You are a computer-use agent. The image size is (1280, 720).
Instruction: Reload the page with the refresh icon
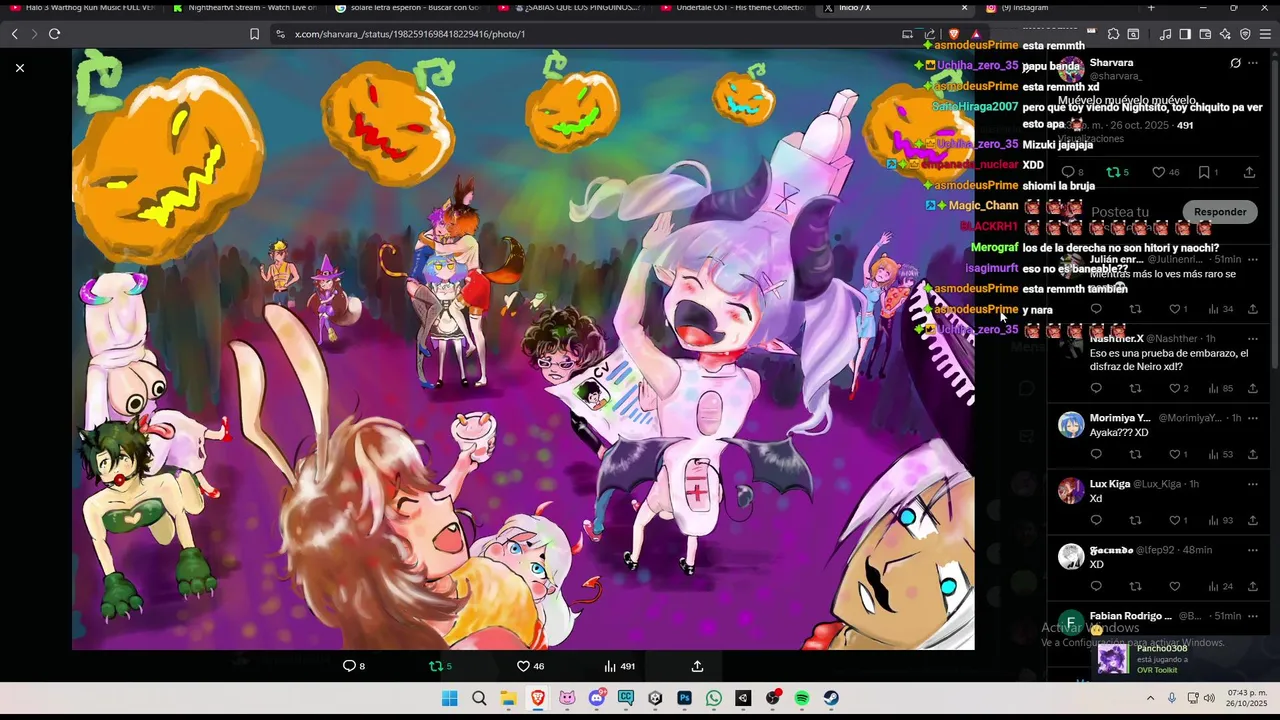[54, 34]
